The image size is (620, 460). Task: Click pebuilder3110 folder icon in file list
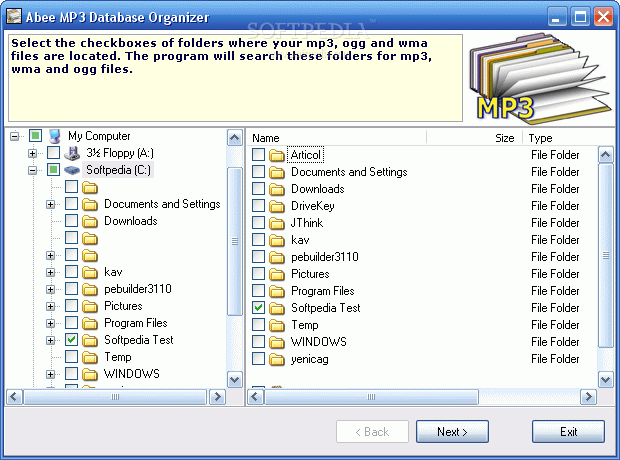coord(277,257)
